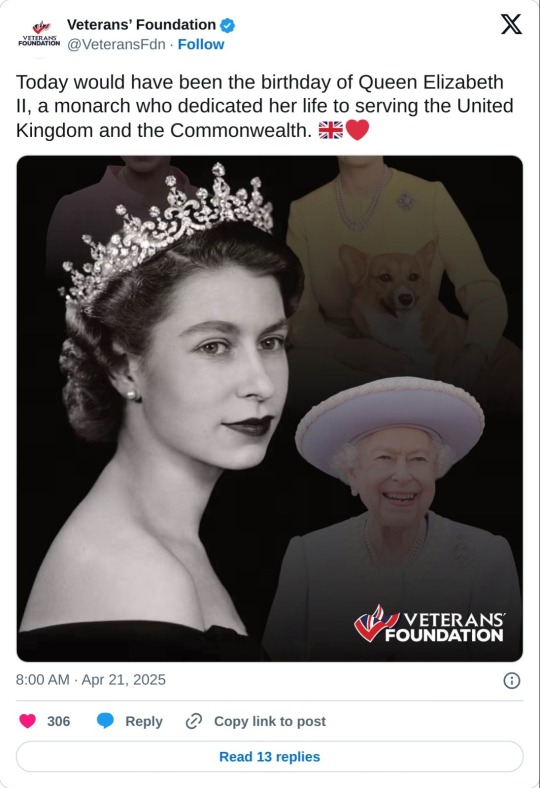The image size is (540, 788).
Task: Select Copy link to post
Action: click(270, 721)
